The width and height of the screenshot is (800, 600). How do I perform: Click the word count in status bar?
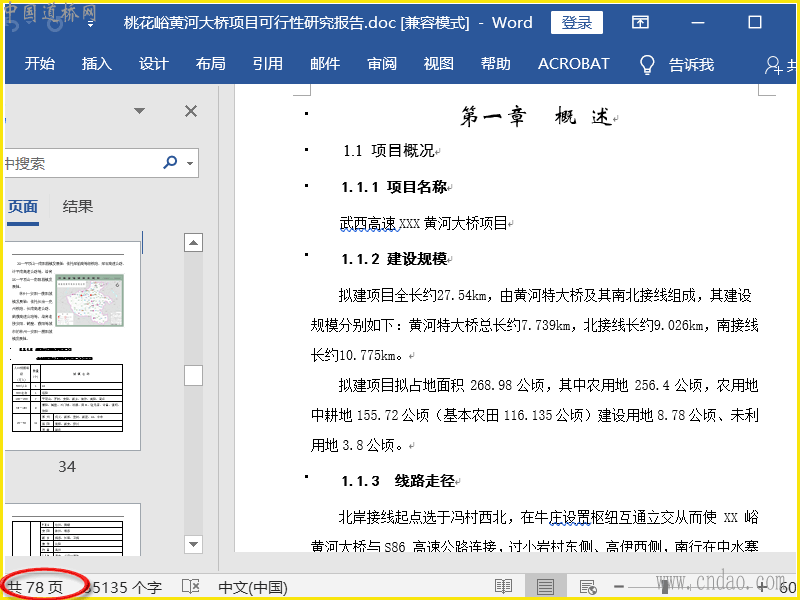click(123, 588)
